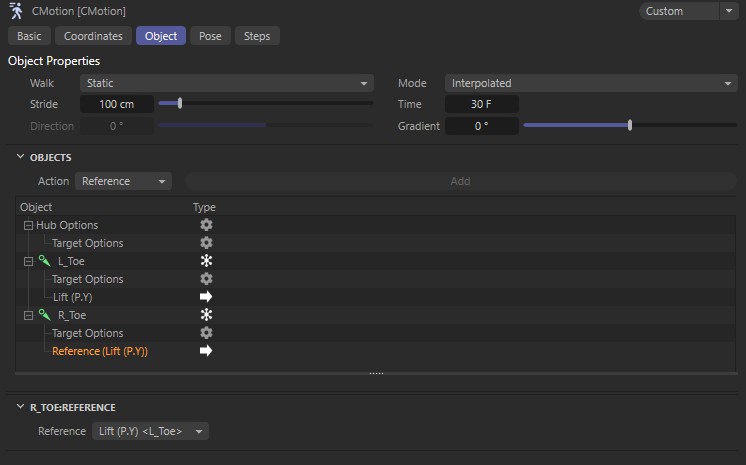Click arrow icon in Reference (Lift (P.Y)) row

[206, 351]
